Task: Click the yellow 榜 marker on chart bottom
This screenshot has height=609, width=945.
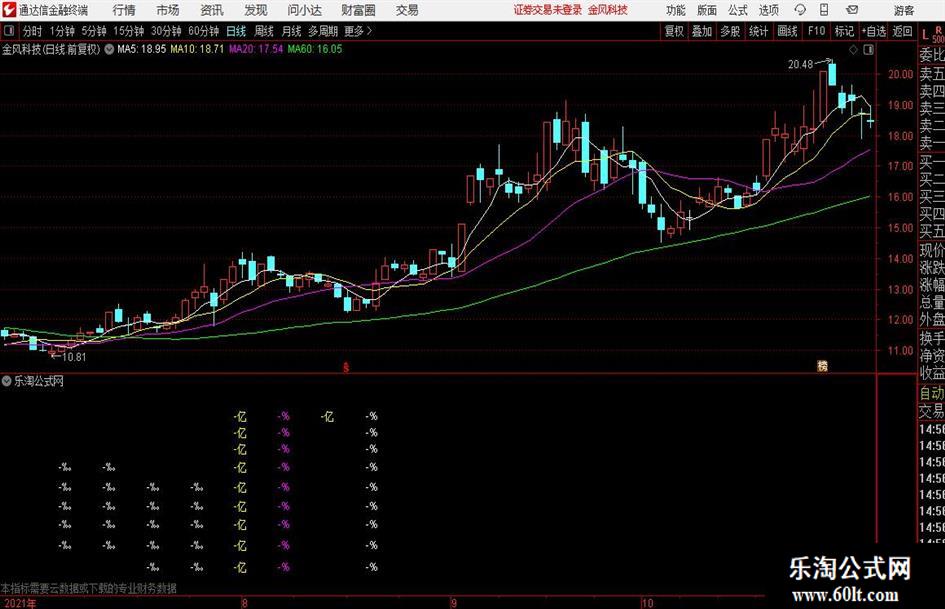Action: tap(822, 366)
